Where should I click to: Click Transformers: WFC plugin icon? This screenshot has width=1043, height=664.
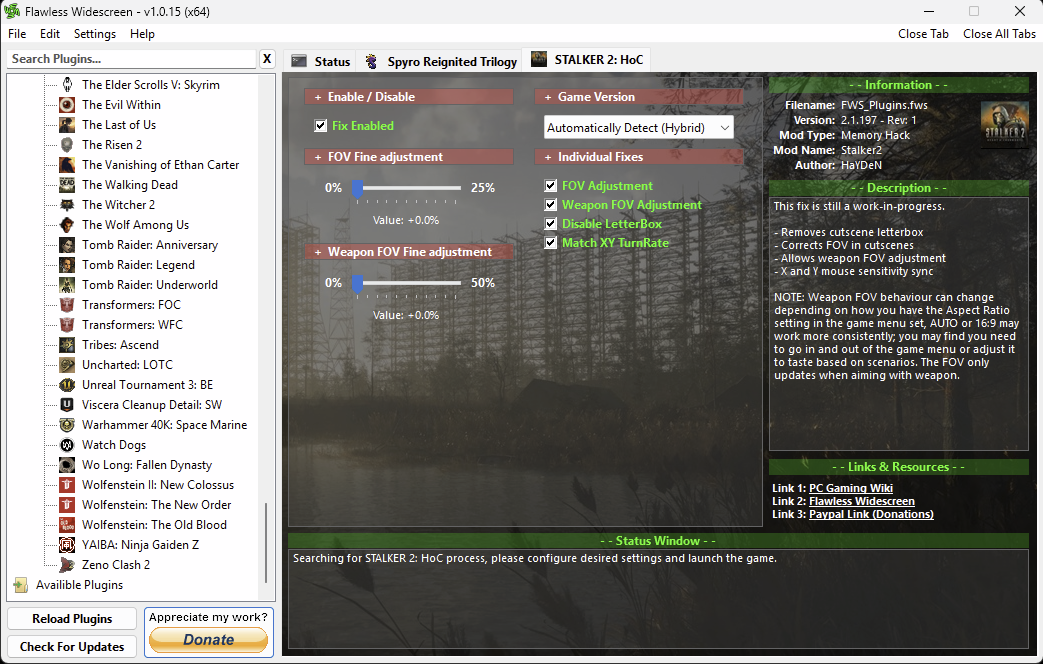(67, 324)
